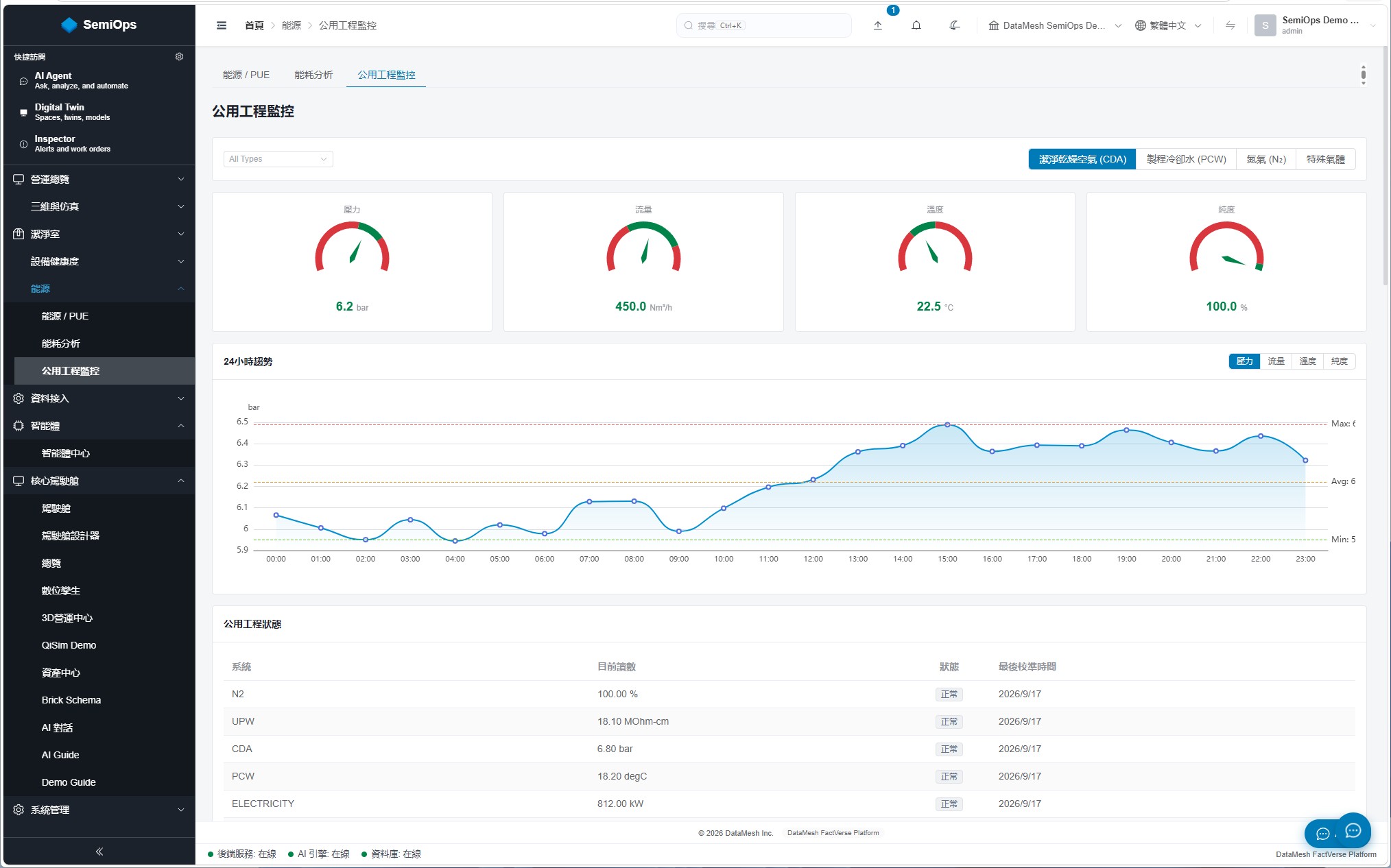Viewport: 1391px width, 868px height.
Task: Open the All Types dropdown
Action: (x=278, y=159)
